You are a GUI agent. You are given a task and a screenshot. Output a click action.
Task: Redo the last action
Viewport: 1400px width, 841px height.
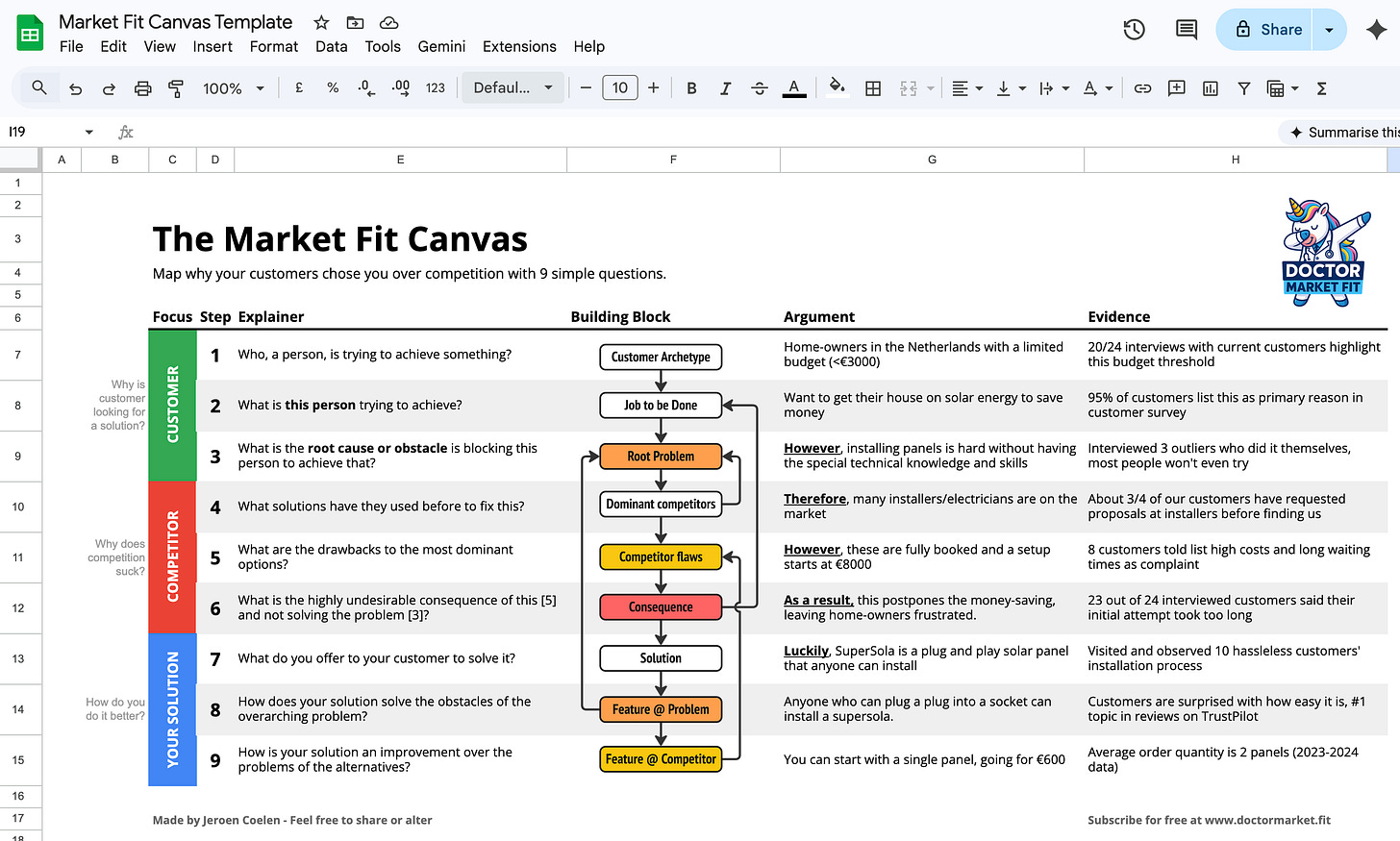coord(109,88)
